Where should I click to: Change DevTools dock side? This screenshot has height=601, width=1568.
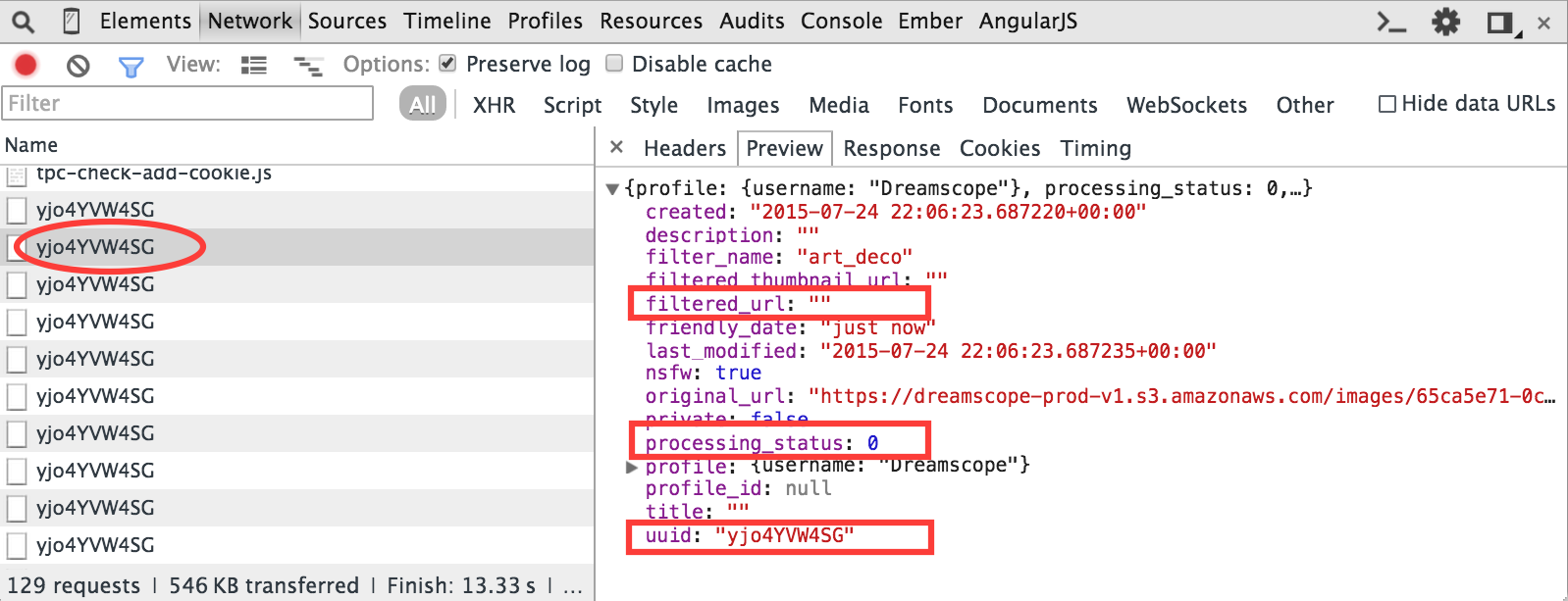click(x=1500, y=23)
